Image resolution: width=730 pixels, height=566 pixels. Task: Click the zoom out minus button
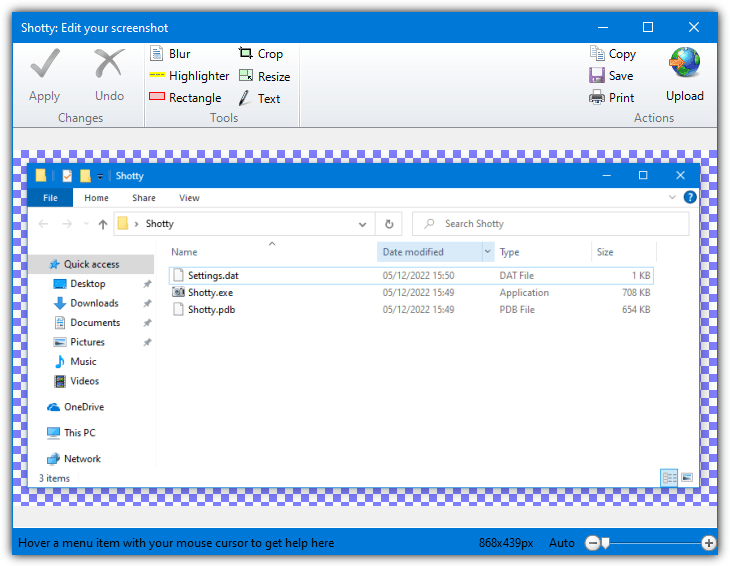592,543
